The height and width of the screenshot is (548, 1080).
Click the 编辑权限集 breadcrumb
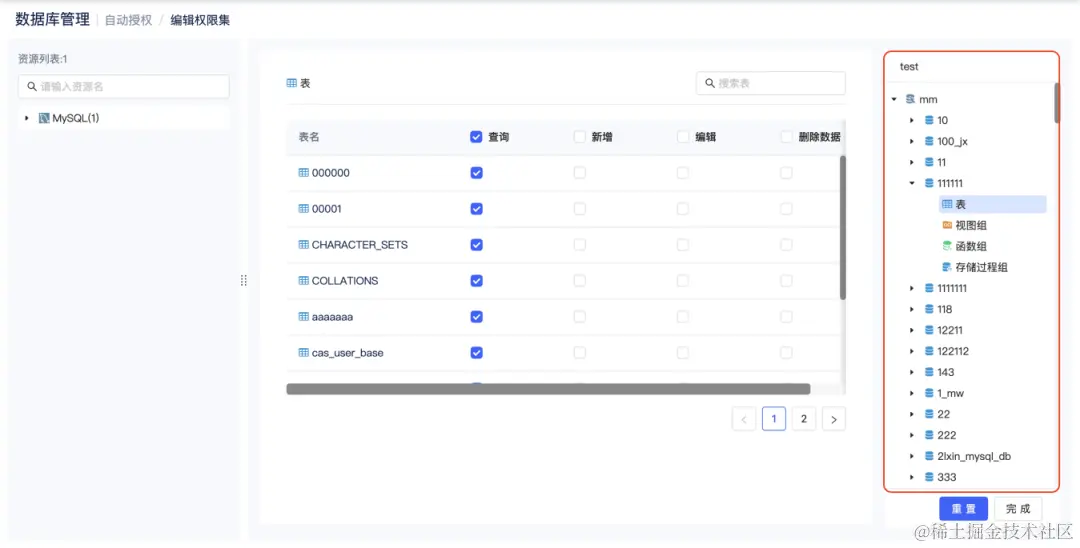(x=200, y=20)
